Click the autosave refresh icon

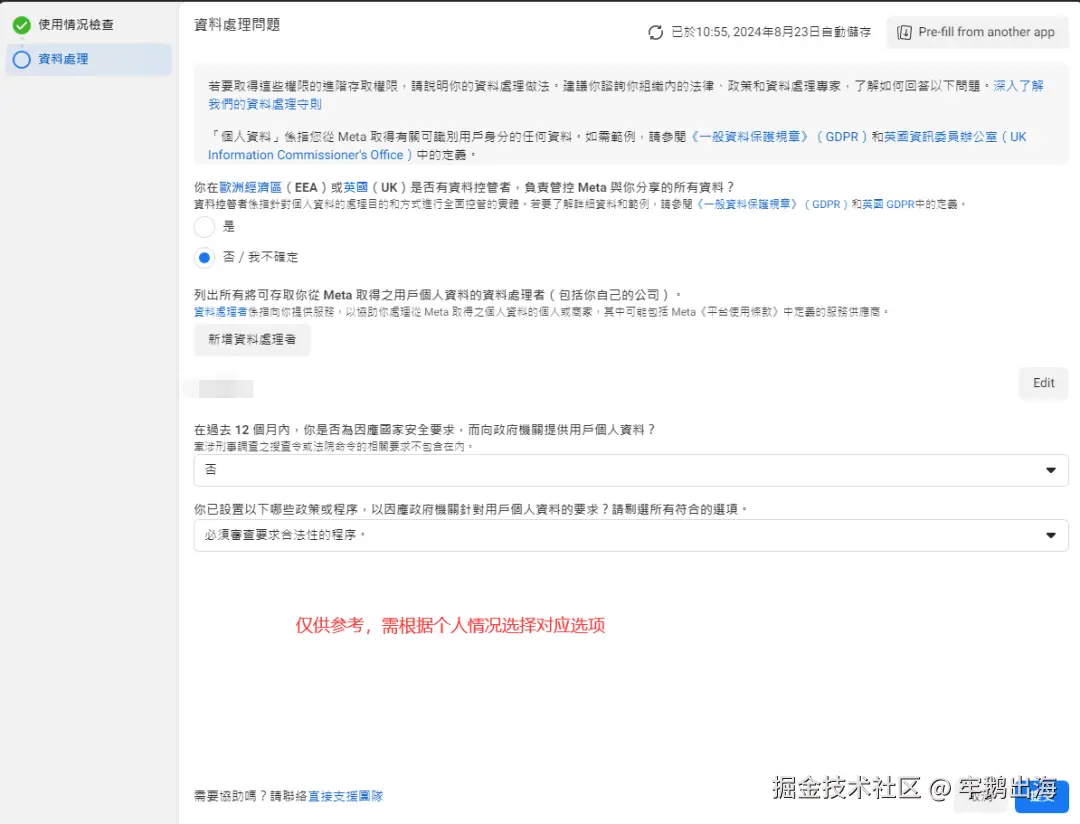657,31
